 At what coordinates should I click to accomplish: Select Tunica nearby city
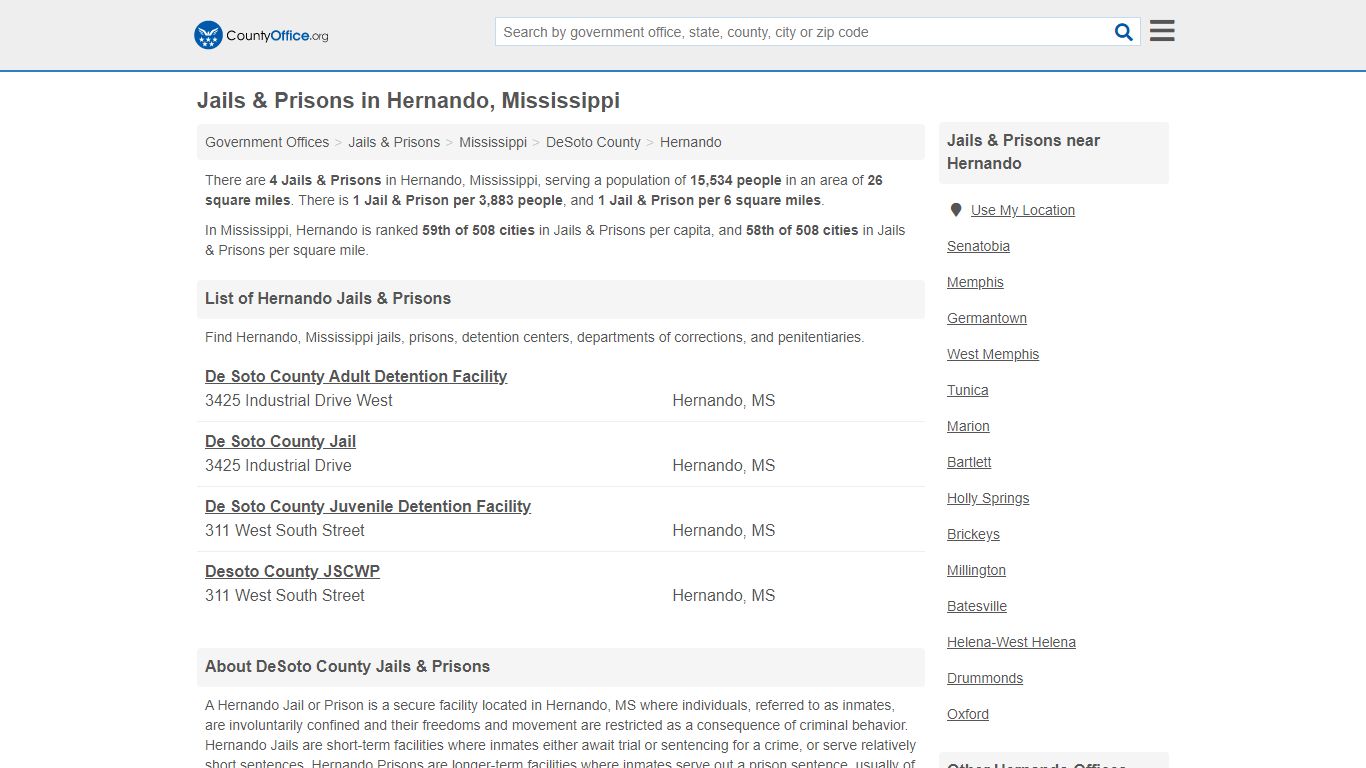[x=967, y=390]
